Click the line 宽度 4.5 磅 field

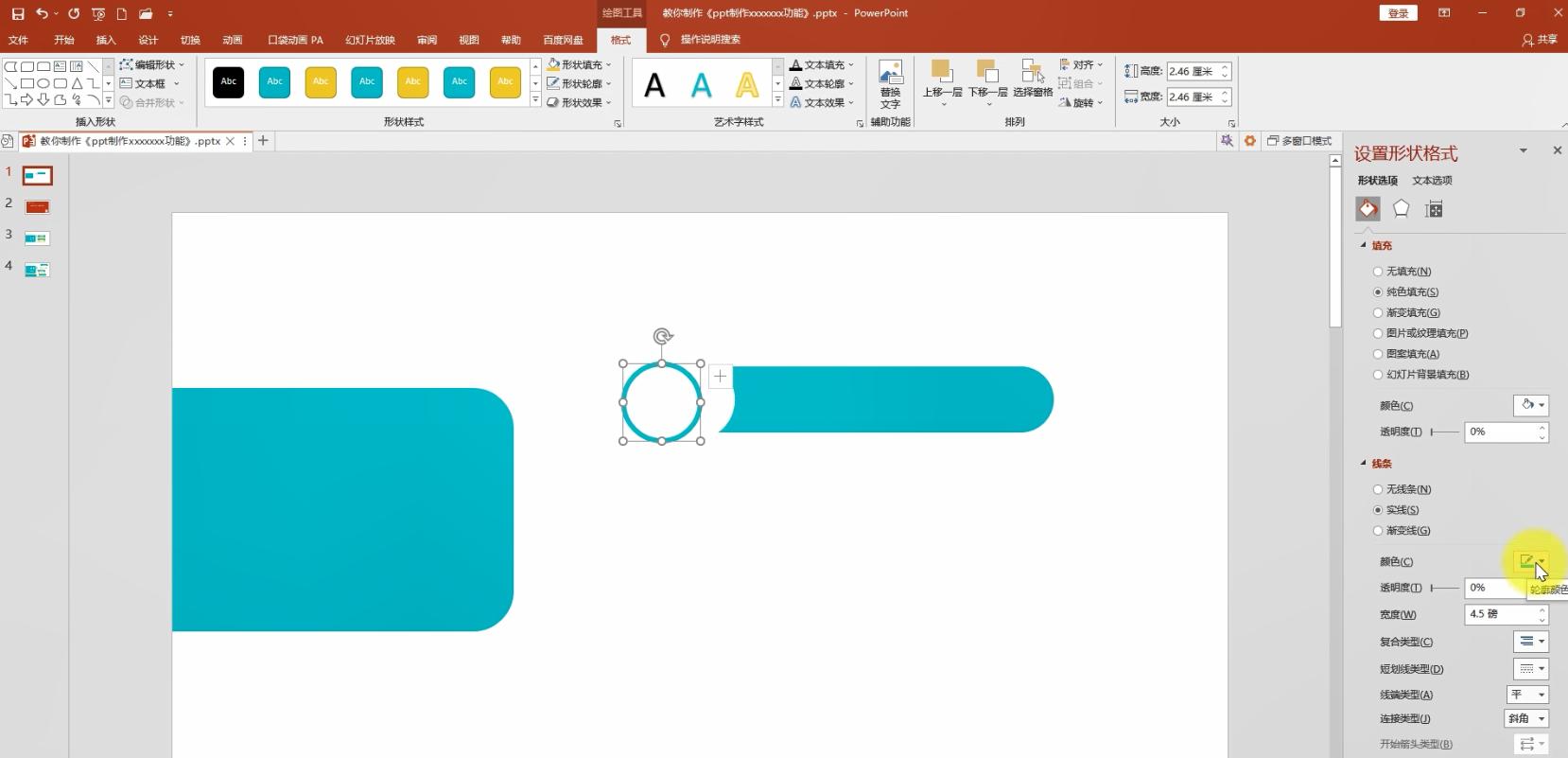pyautogui.click(x=1507, y=614)
